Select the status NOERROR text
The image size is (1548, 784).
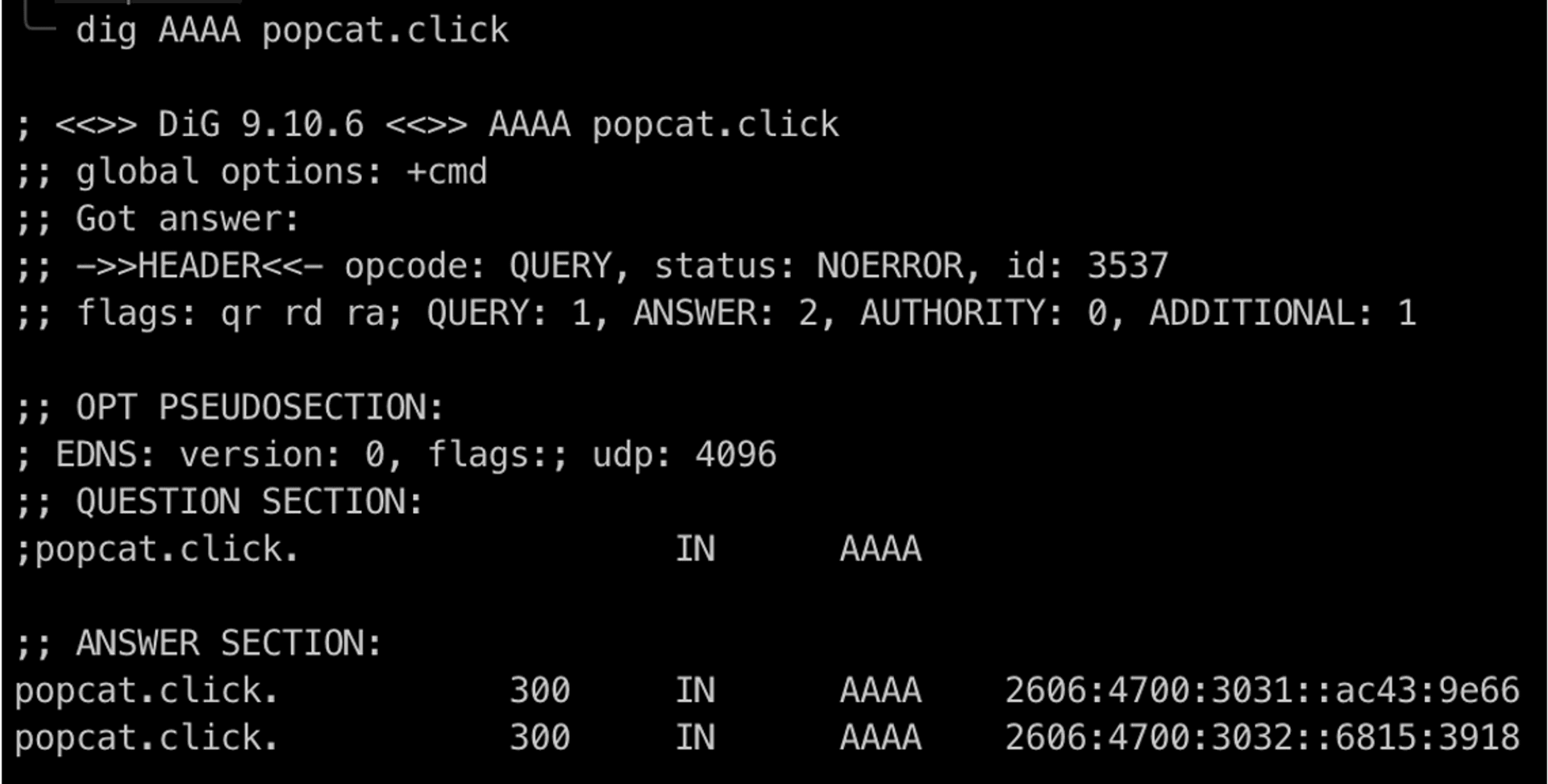[x=816, y=267]
